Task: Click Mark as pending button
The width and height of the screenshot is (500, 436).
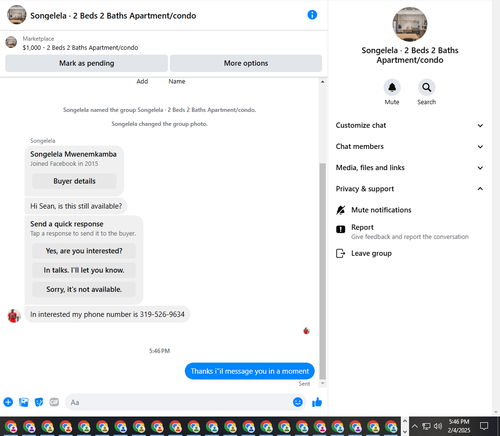Action: (86, 63)
